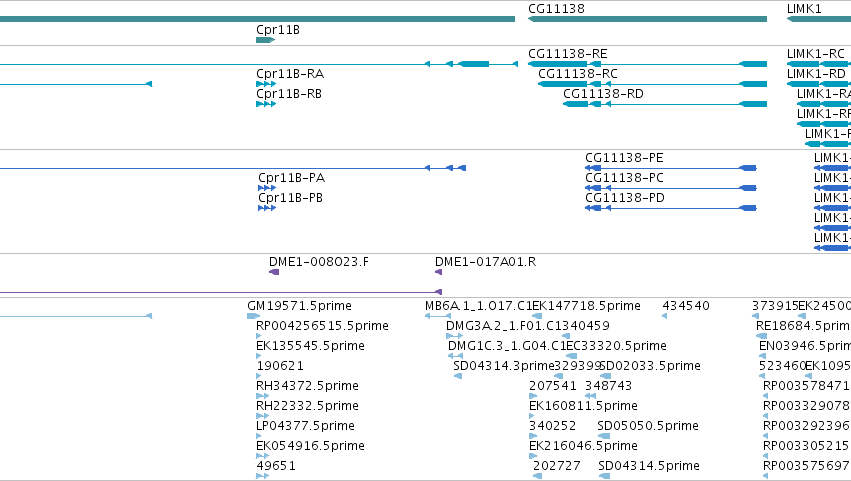
Task: Select the Cpr11B-RB transcript label
Action: click(x=289, y=94)
